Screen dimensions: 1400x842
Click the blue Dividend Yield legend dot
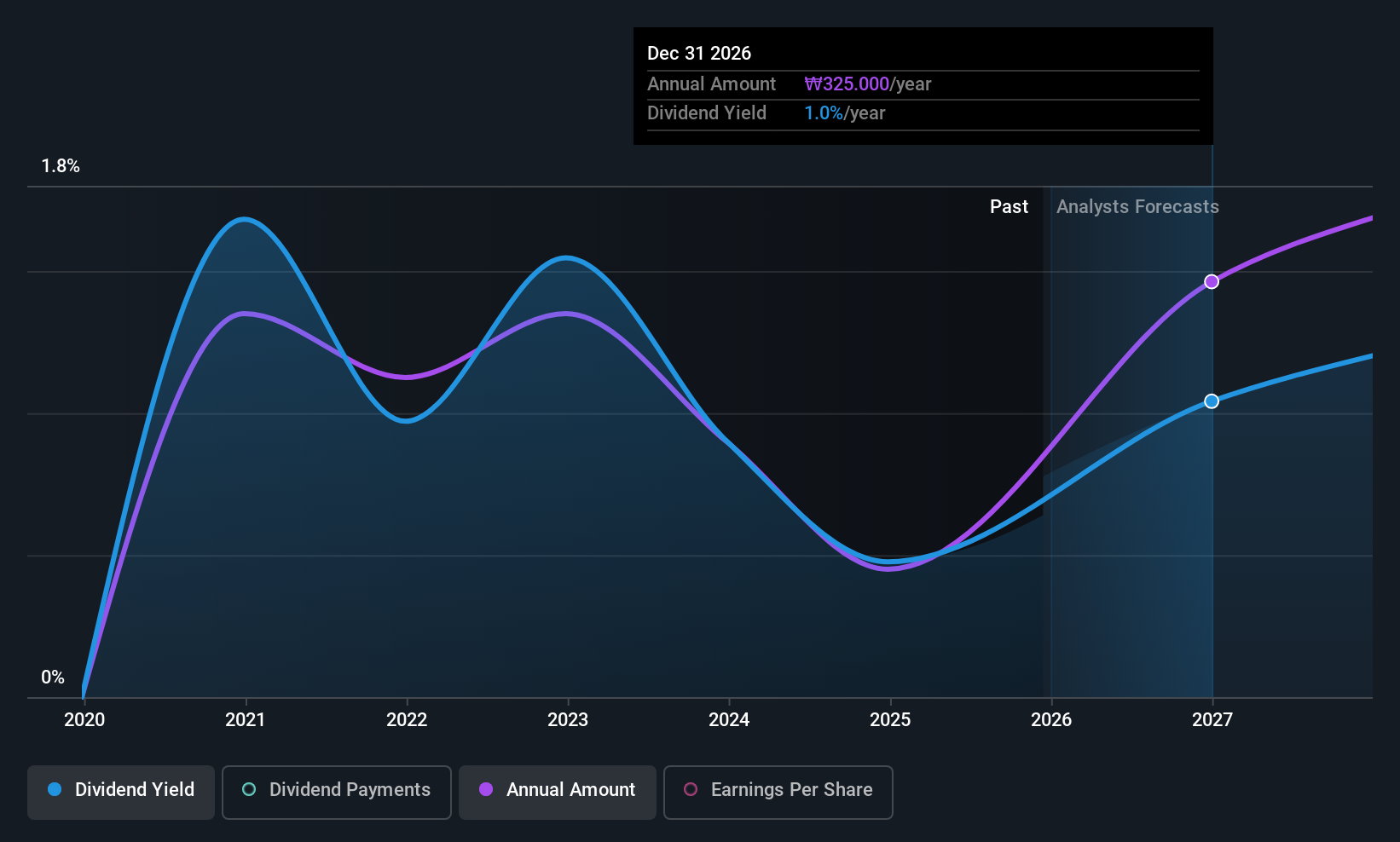coord(55,789)
